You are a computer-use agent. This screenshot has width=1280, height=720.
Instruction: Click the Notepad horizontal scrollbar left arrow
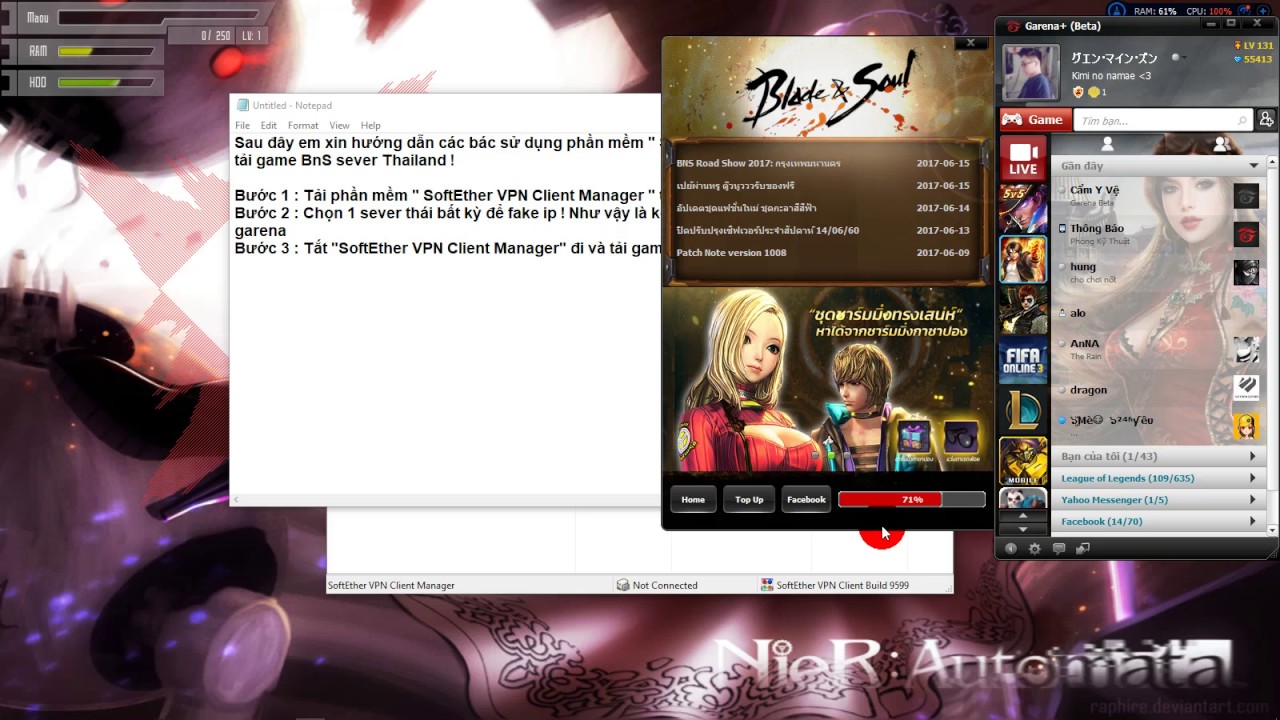point(236,500)
